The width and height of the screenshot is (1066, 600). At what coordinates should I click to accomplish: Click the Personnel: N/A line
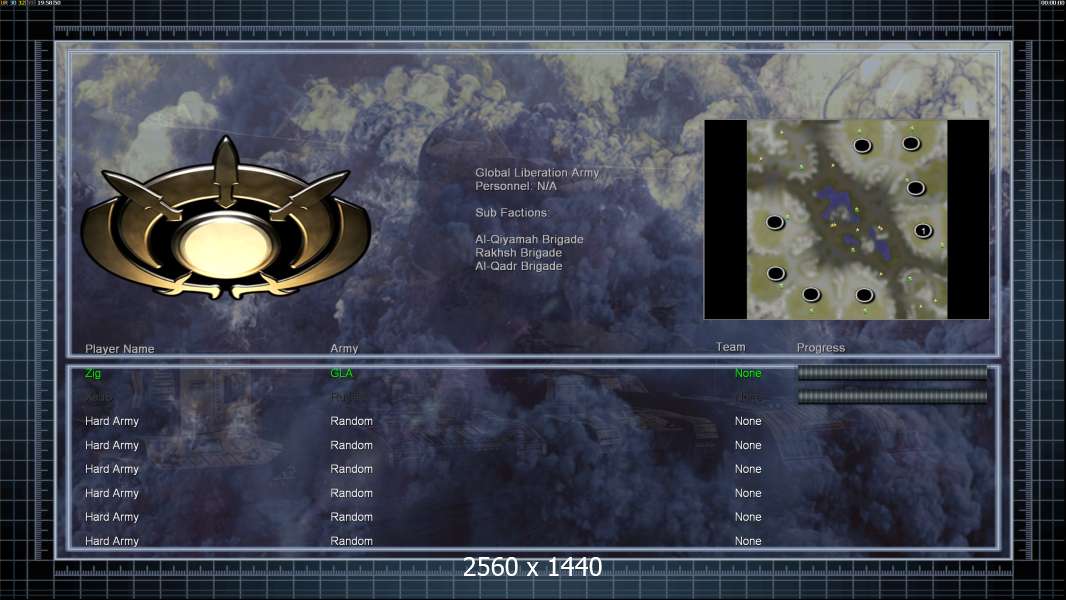[516, 186]
